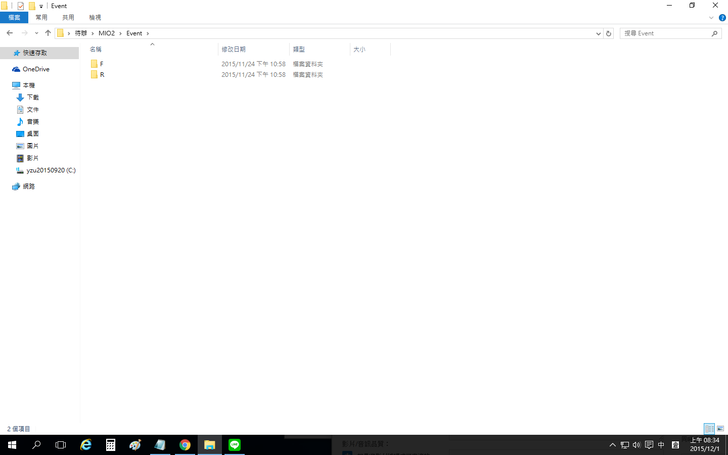Open Action Center notifications icon
This screenshot has height=455, width=728.
(649, 445)
